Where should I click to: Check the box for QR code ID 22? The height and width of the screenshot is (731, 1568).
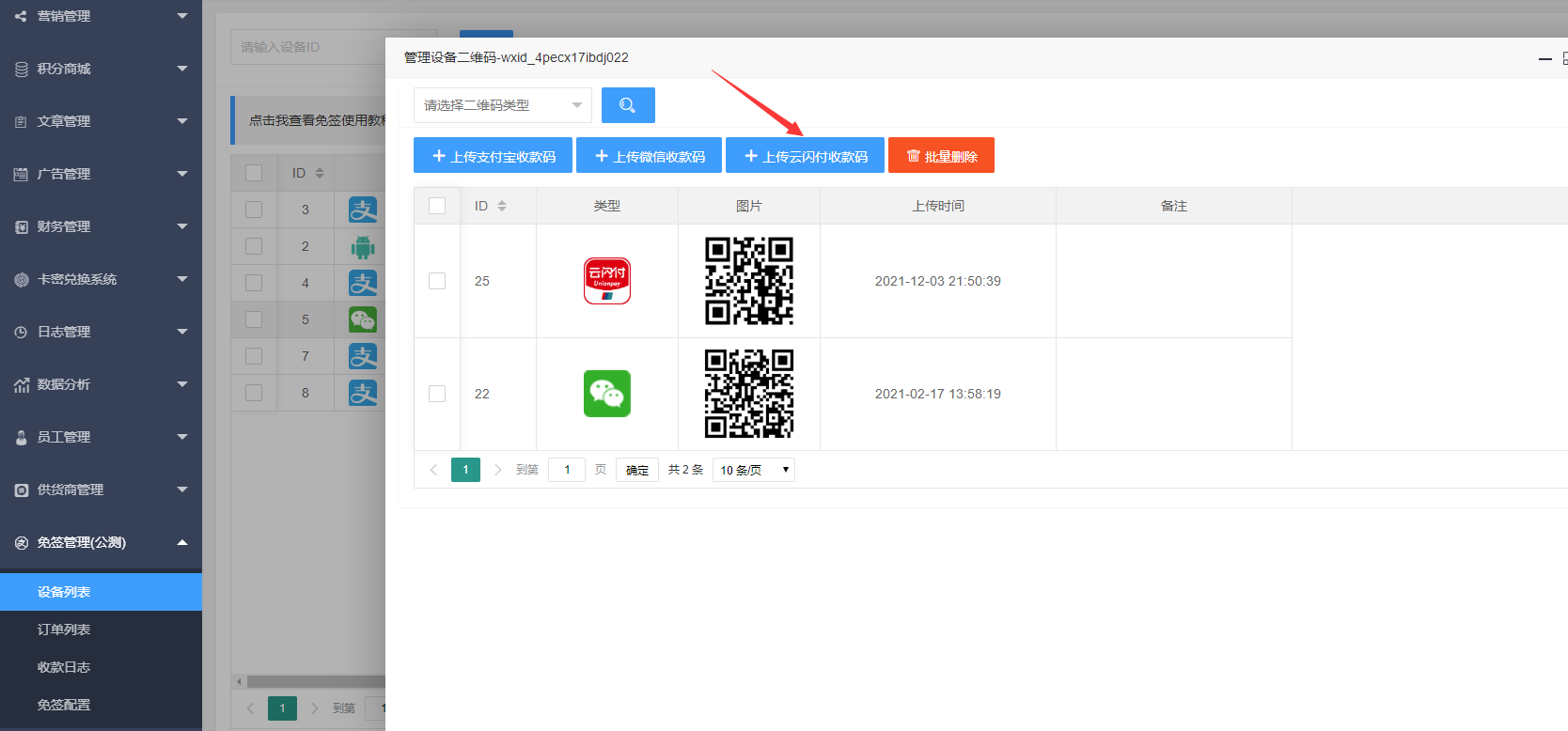point(437,394)
